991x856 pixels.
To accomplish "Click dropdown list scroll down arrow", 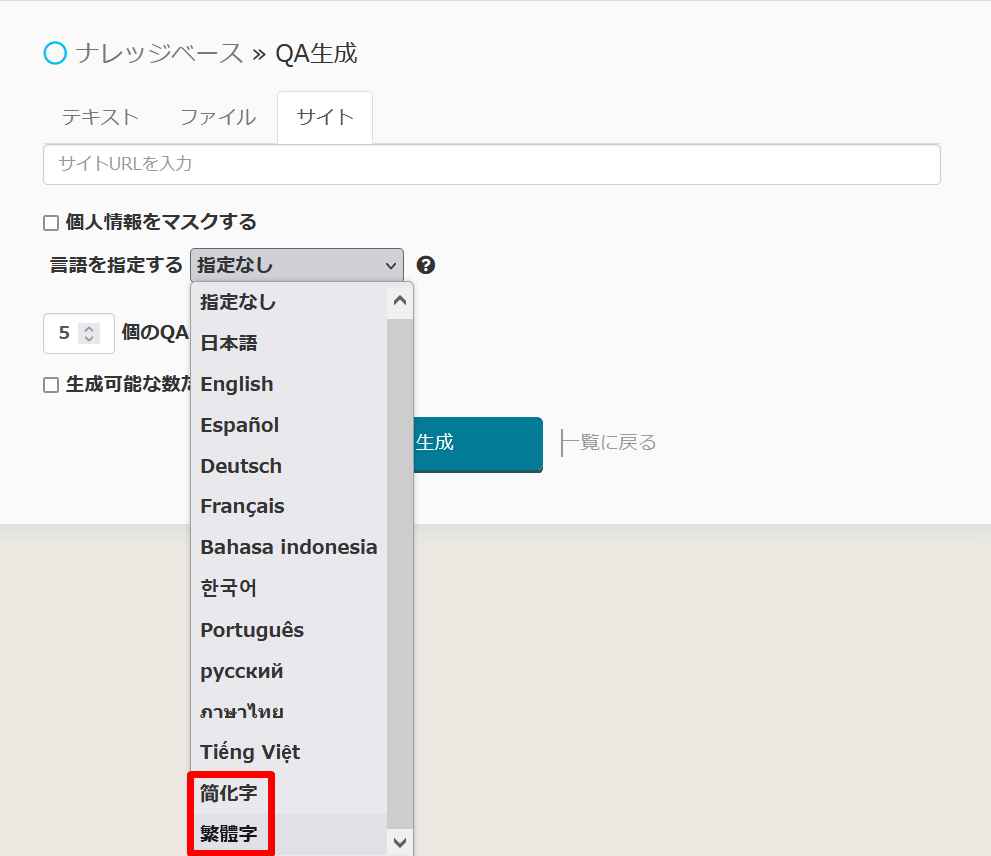I will 399,841.
